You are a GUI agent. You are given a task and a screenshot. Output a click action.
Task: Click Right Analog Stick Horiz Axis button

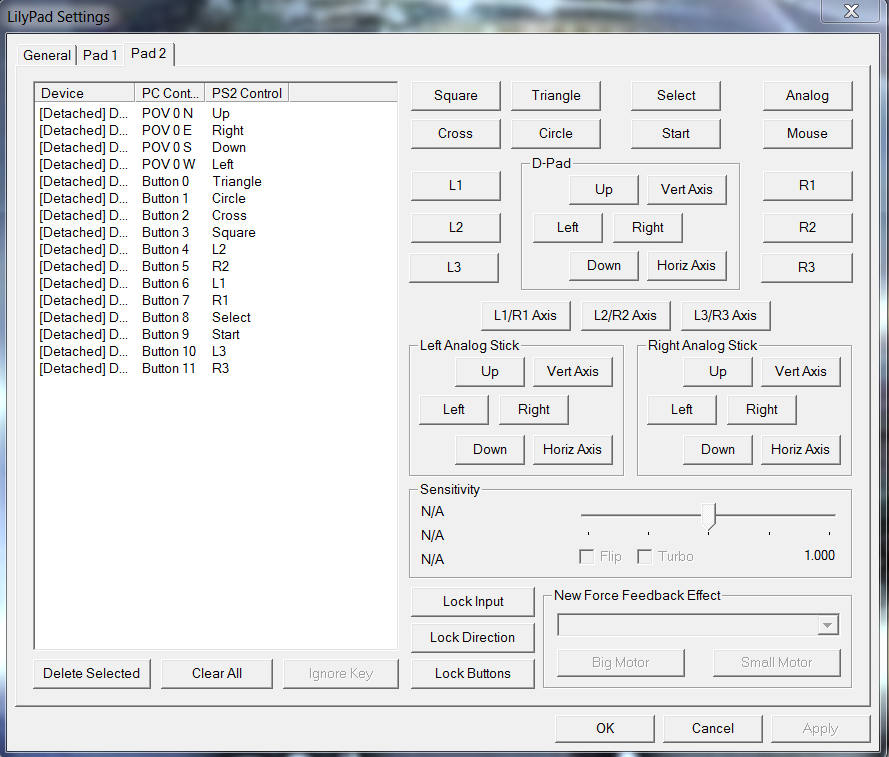801,449
